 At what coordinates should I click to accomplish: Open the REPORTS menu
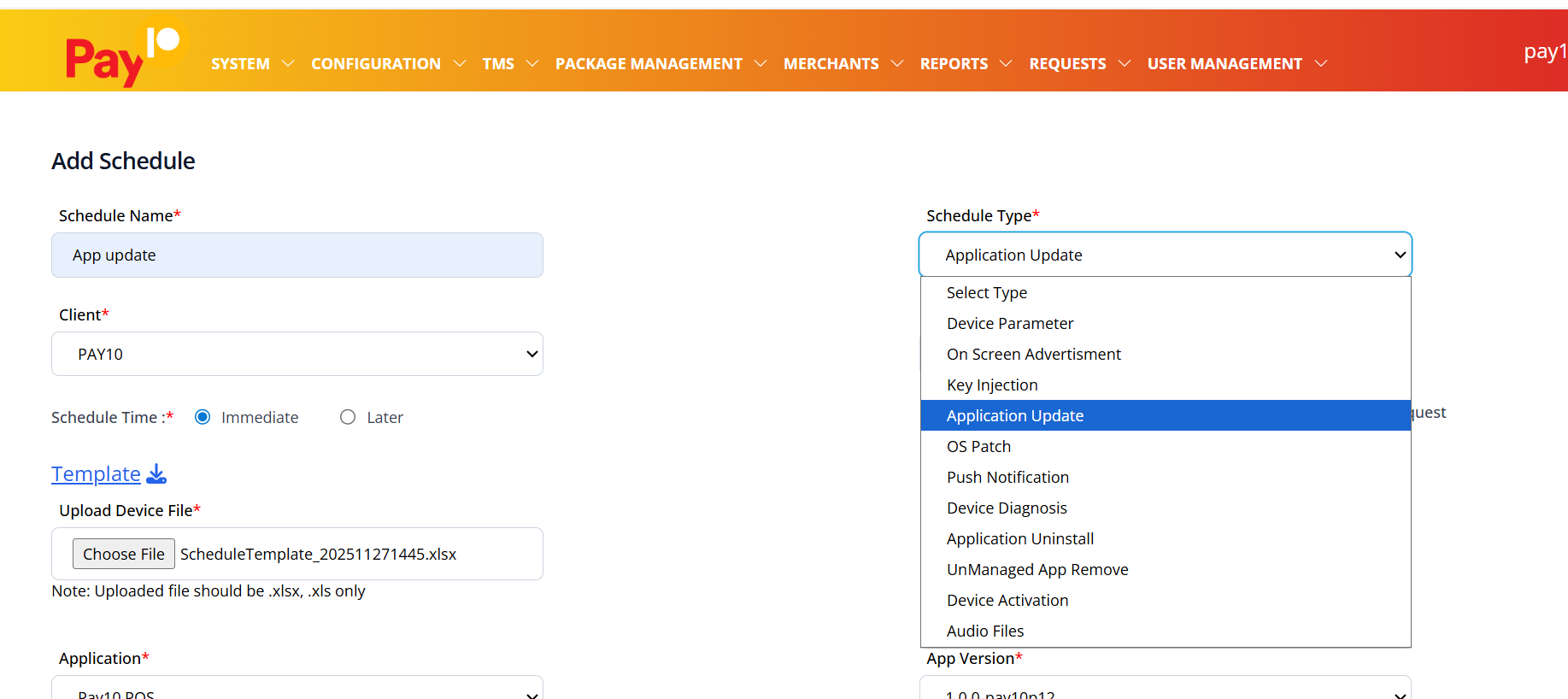(x=965, y=64)
